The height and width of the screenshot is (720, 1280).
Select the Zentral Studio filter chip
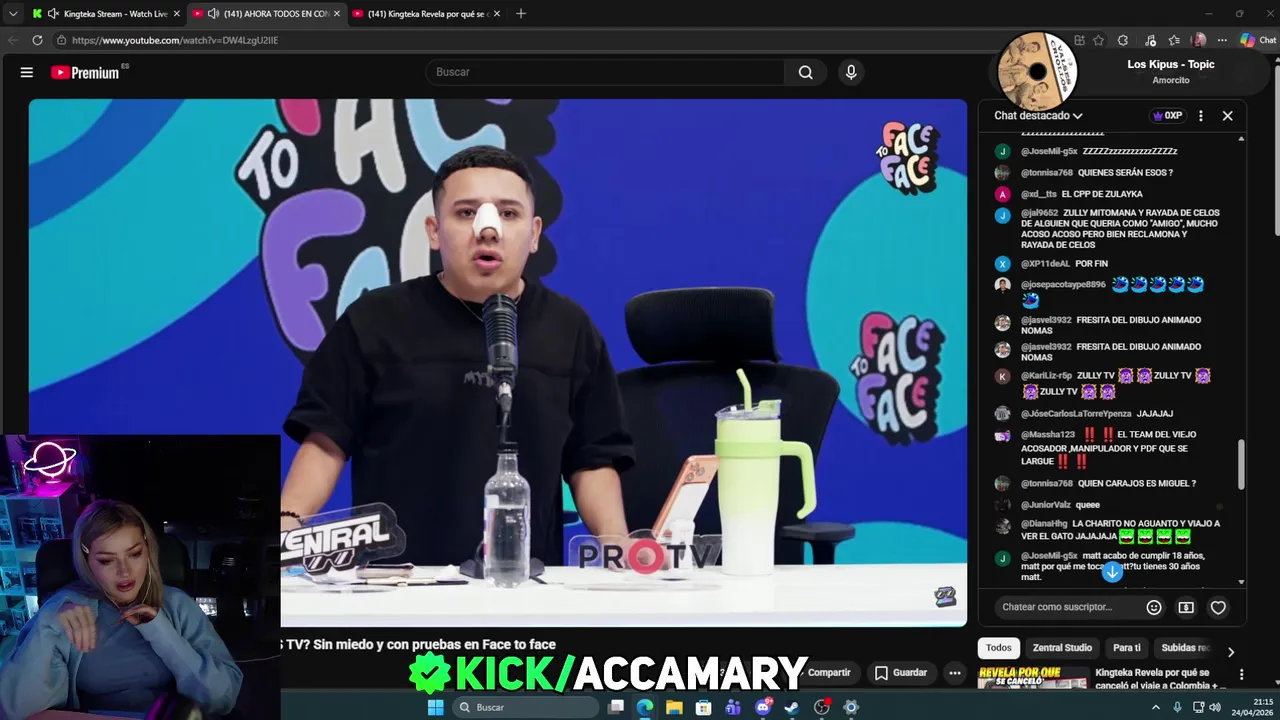(x=1062, y=648)
